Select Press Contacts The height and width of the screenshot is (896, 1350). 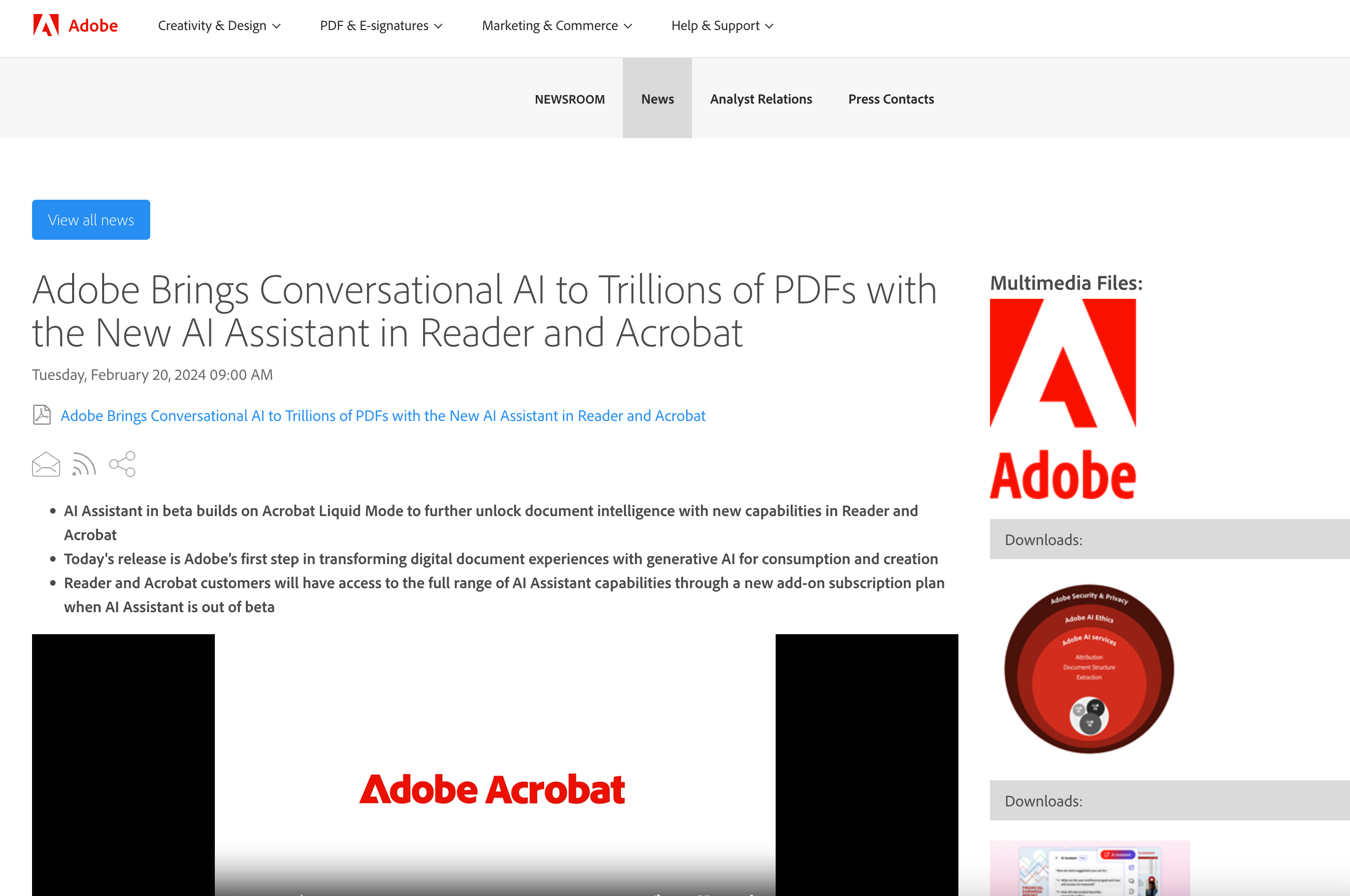890,98
